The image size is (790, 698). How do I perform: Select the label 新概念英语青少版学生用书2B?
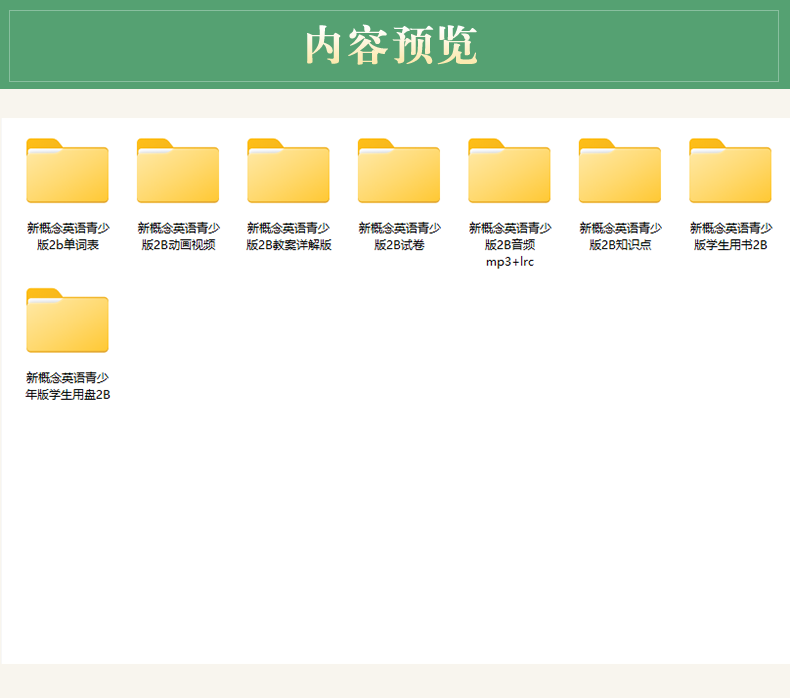coord(731,236)
